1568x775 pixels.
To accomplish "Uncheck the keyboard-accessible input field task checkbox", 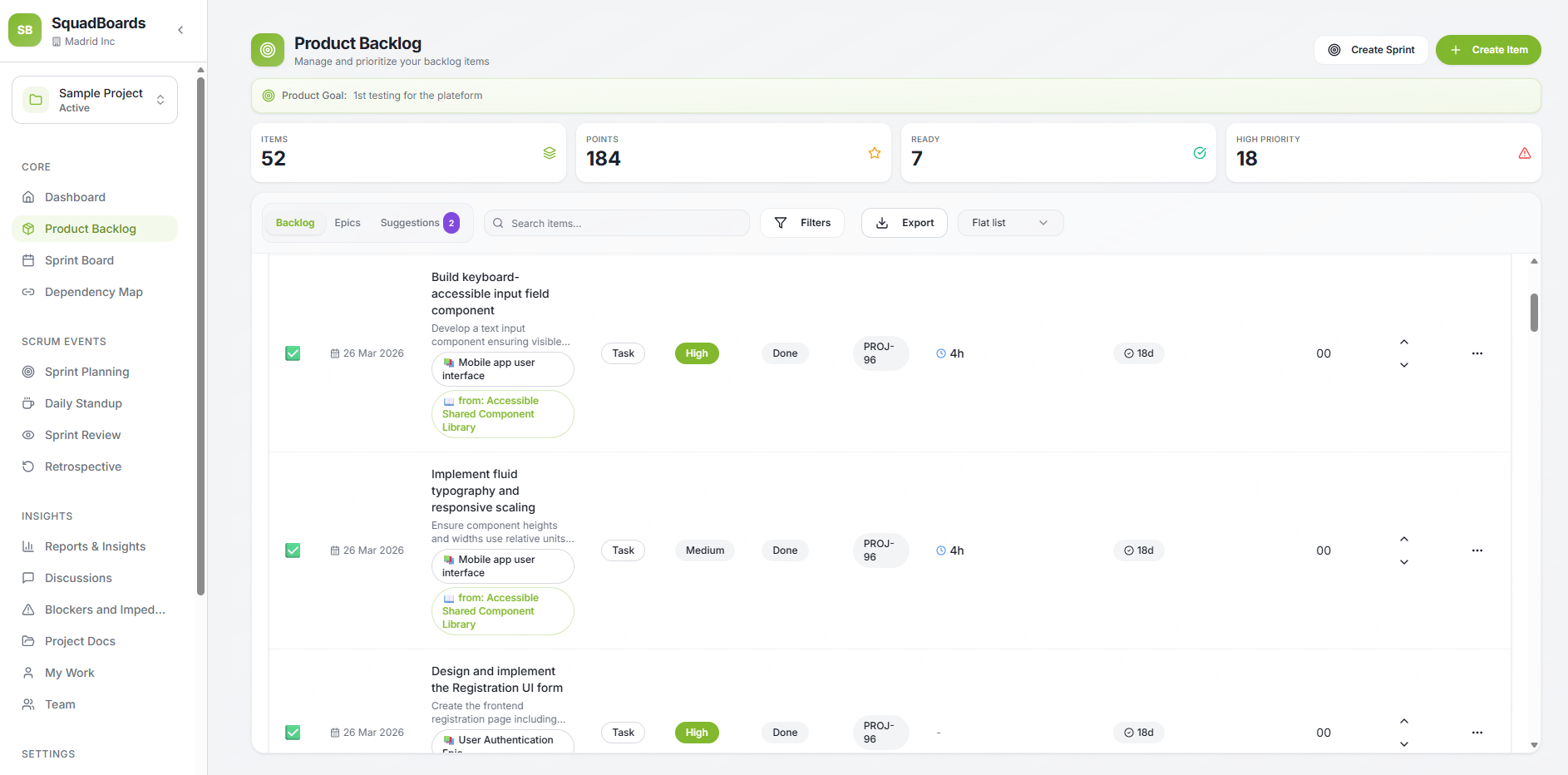I will 293,353.
